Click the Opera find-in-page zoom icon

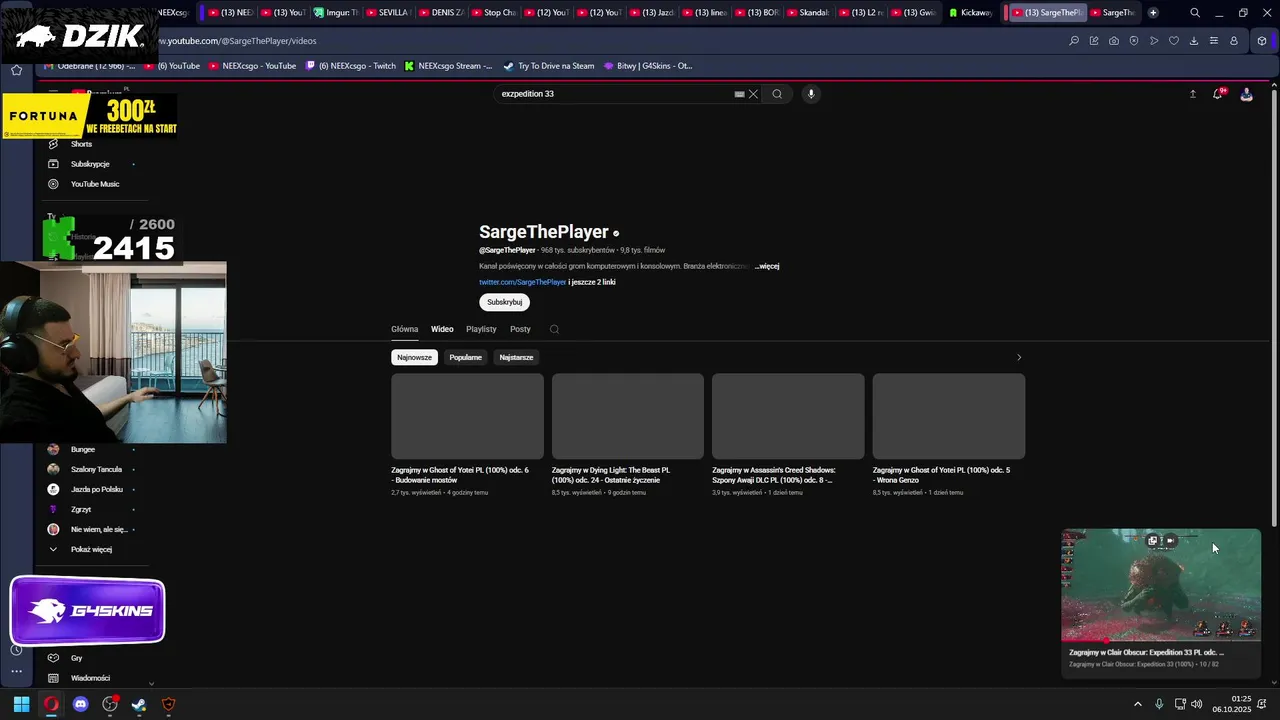click(1074, 41)
